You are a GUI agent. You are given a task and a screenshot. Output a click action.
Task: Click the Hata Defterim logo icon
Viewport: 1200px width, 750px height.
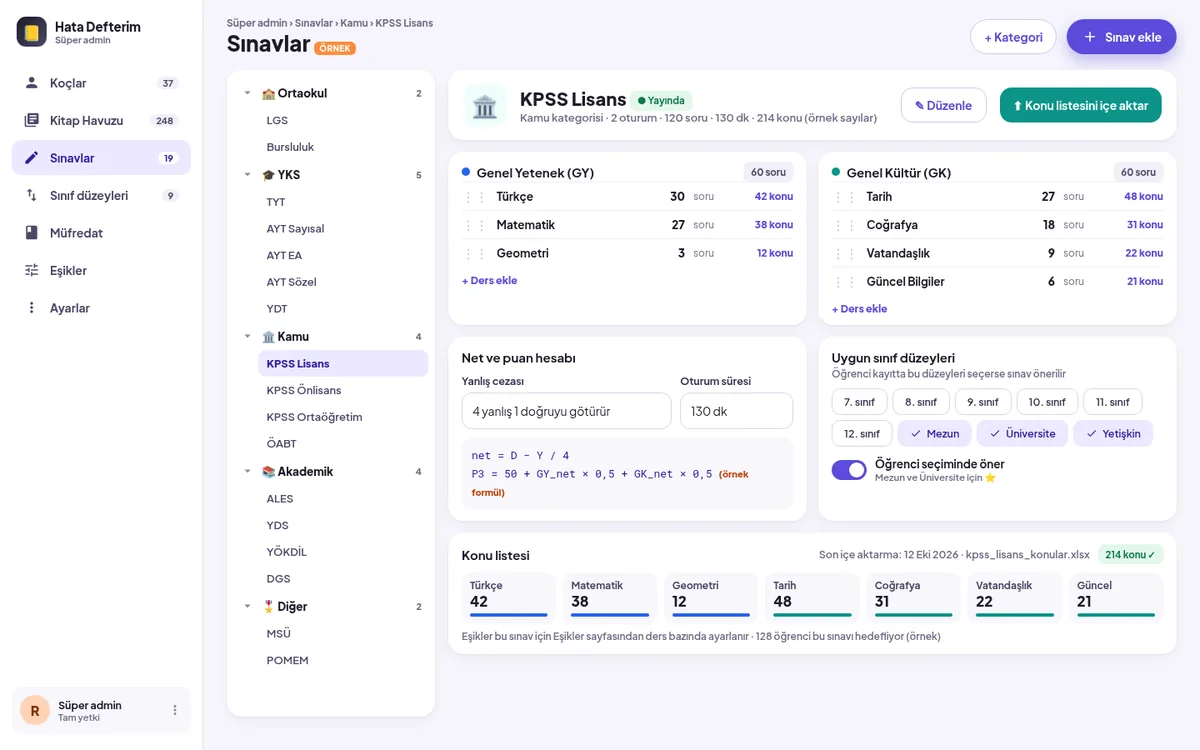click(32, 32)
